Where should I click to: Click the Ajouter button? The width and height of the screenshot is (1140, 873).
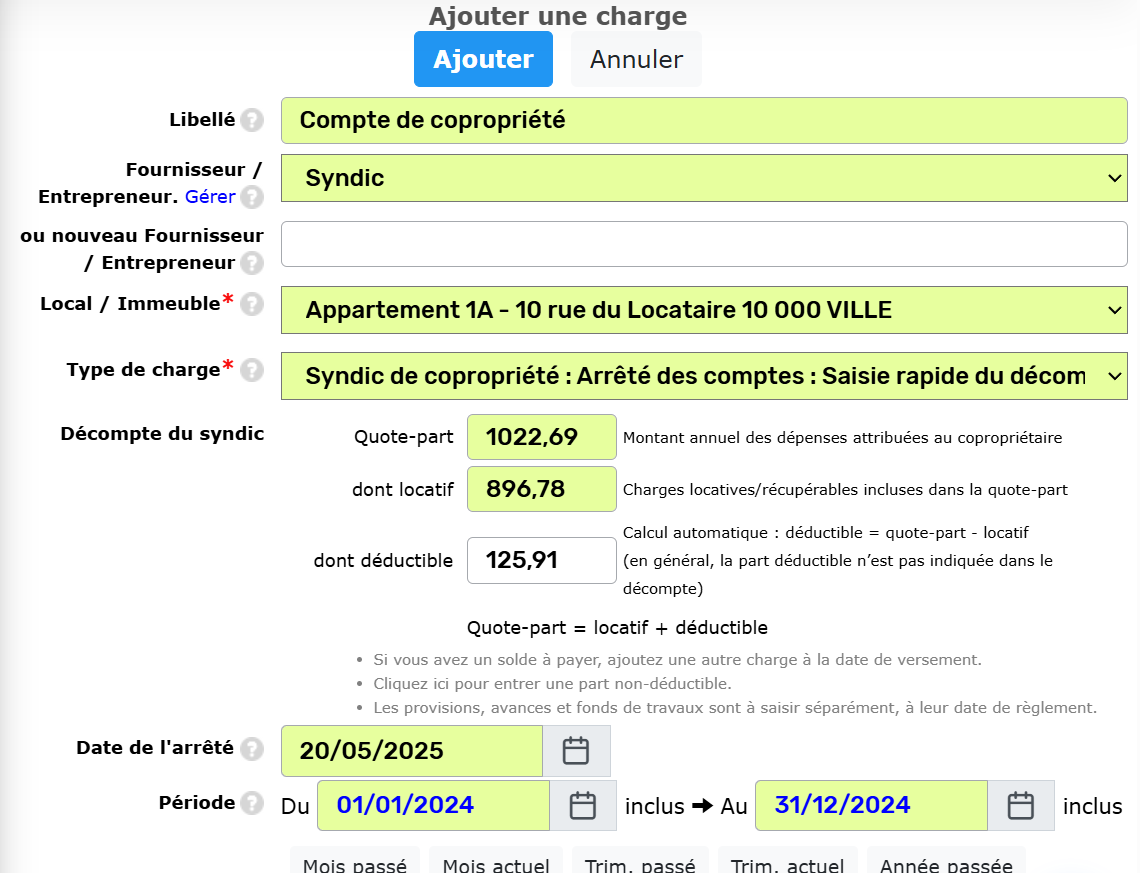click(x=483, y=58)
